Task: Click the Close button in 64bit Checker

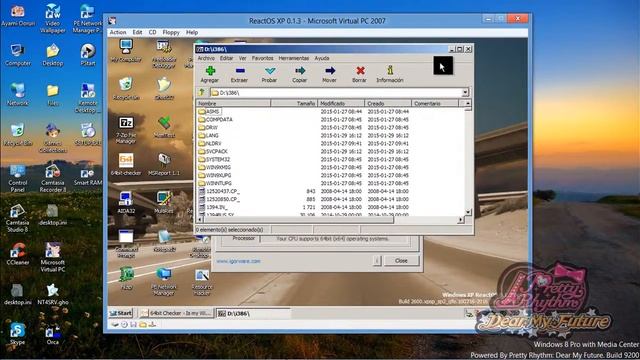Action: tap(401, 260)
